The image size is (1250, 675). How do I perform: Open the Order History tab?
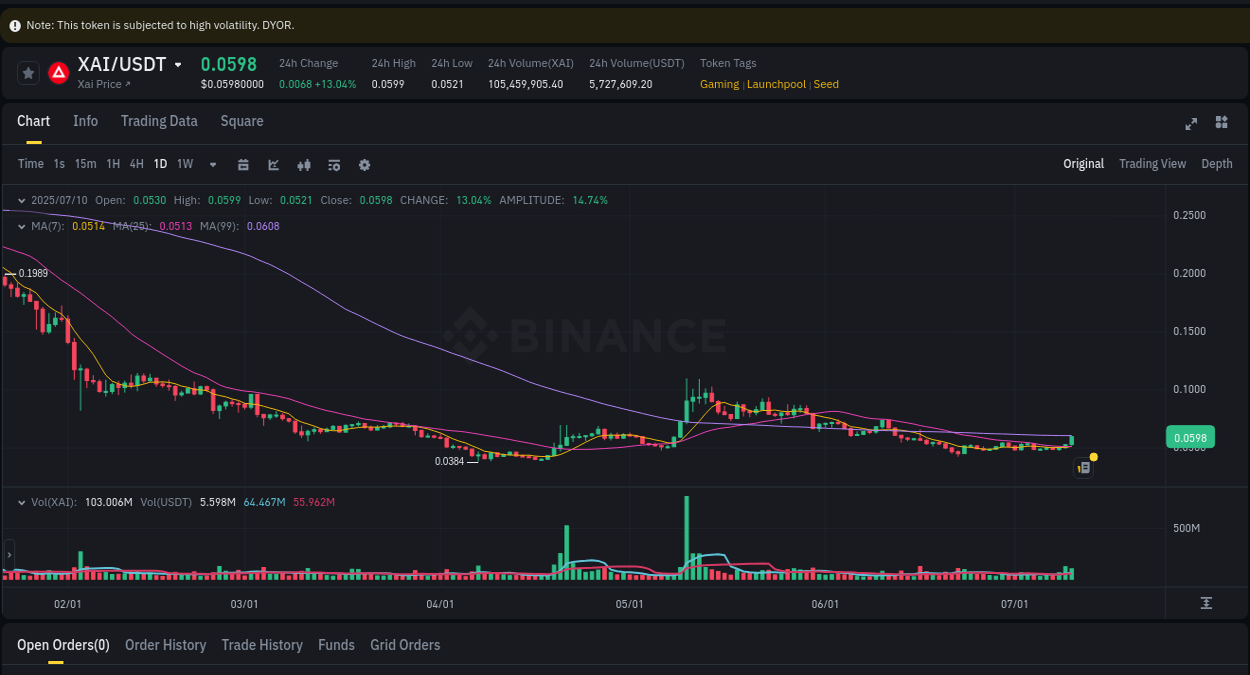pos(165,645)
